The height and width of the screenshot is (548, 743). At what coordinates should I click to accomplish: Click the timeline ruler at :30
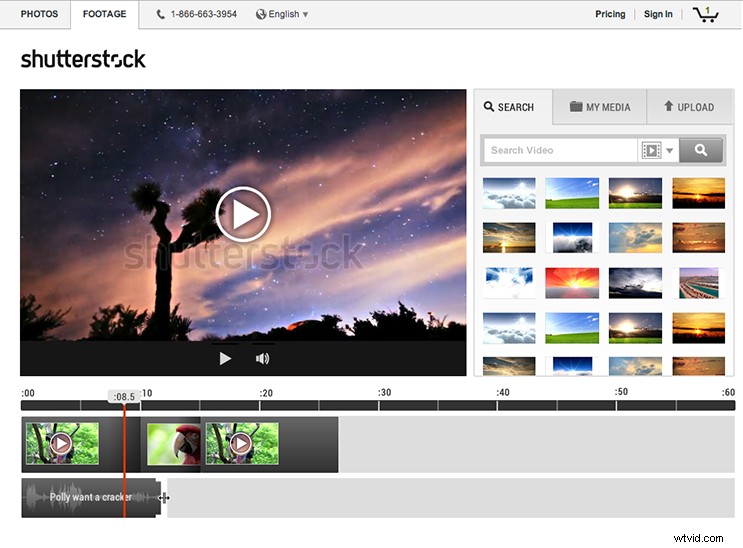379,405
